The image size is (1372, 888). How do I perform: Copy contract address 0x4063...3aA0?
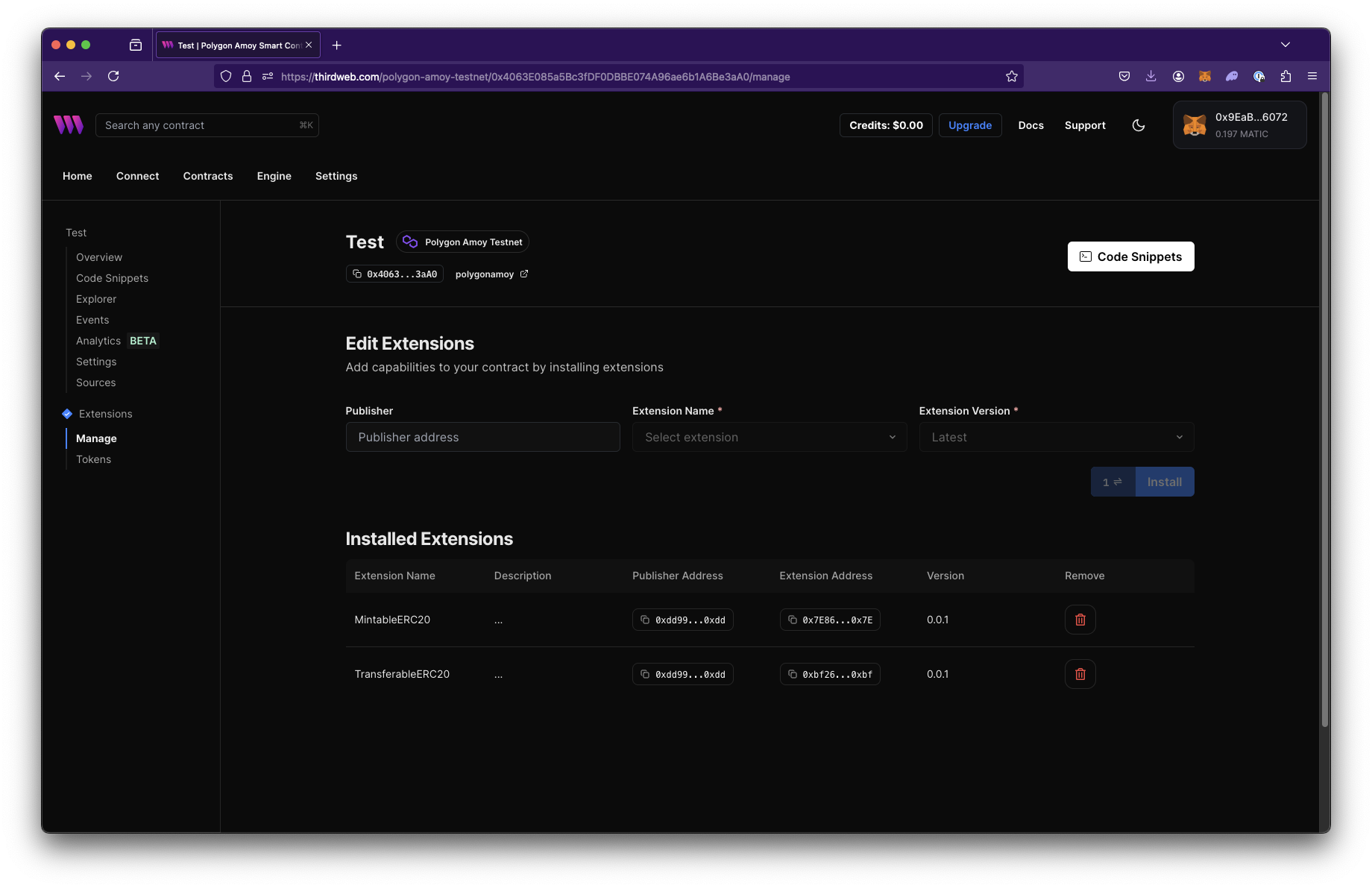click(x=394, y=274)
